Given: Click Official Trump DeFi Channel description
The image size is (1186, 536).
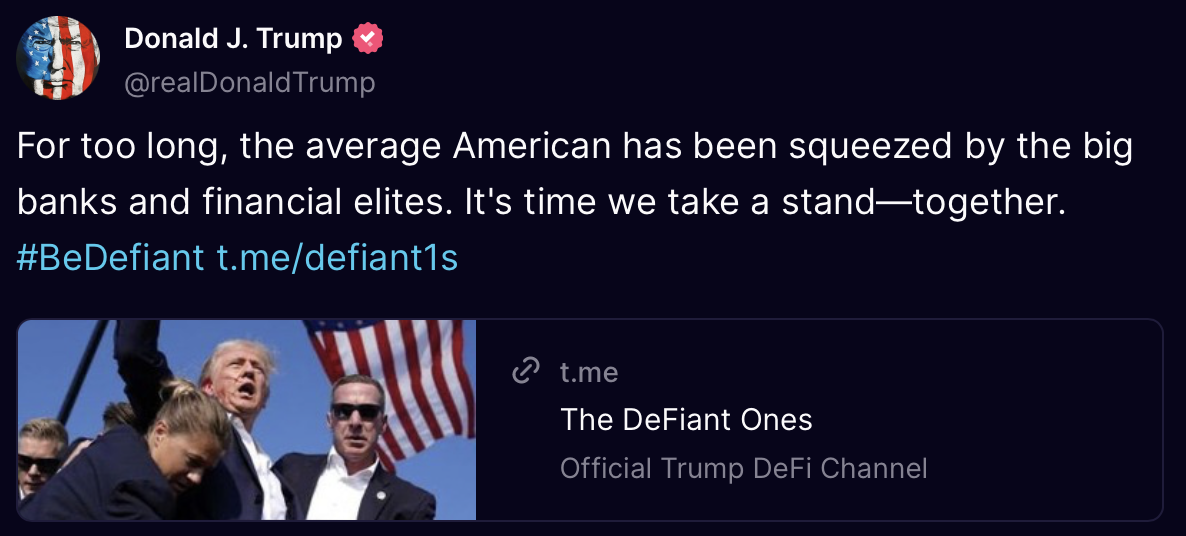Looking at the screenshot, I should tap(743, 467).
